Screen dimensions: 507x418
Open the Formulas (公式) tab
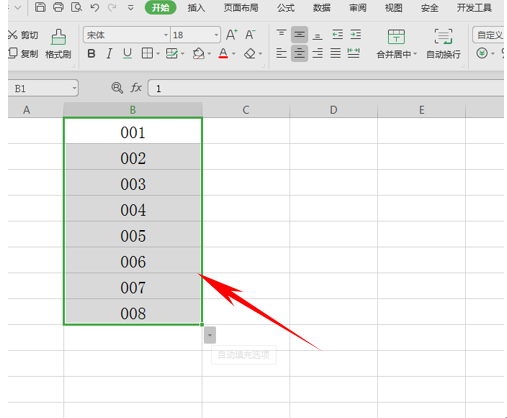tap(286, 8)
